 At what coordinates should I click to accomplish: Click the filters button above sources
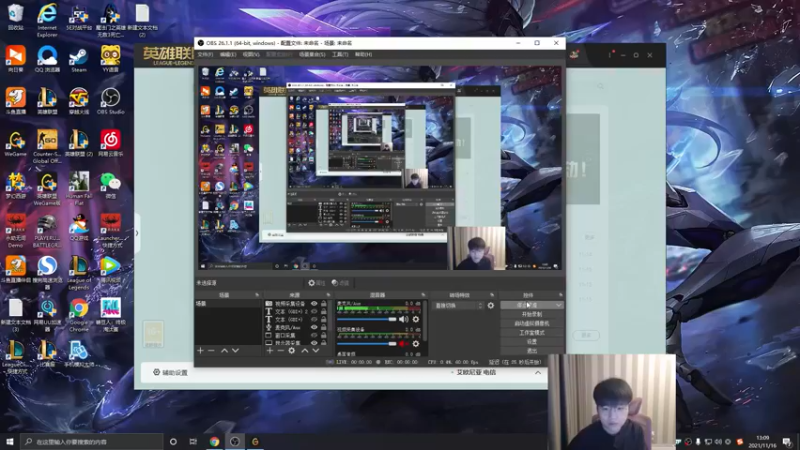[x=340, y=283]
